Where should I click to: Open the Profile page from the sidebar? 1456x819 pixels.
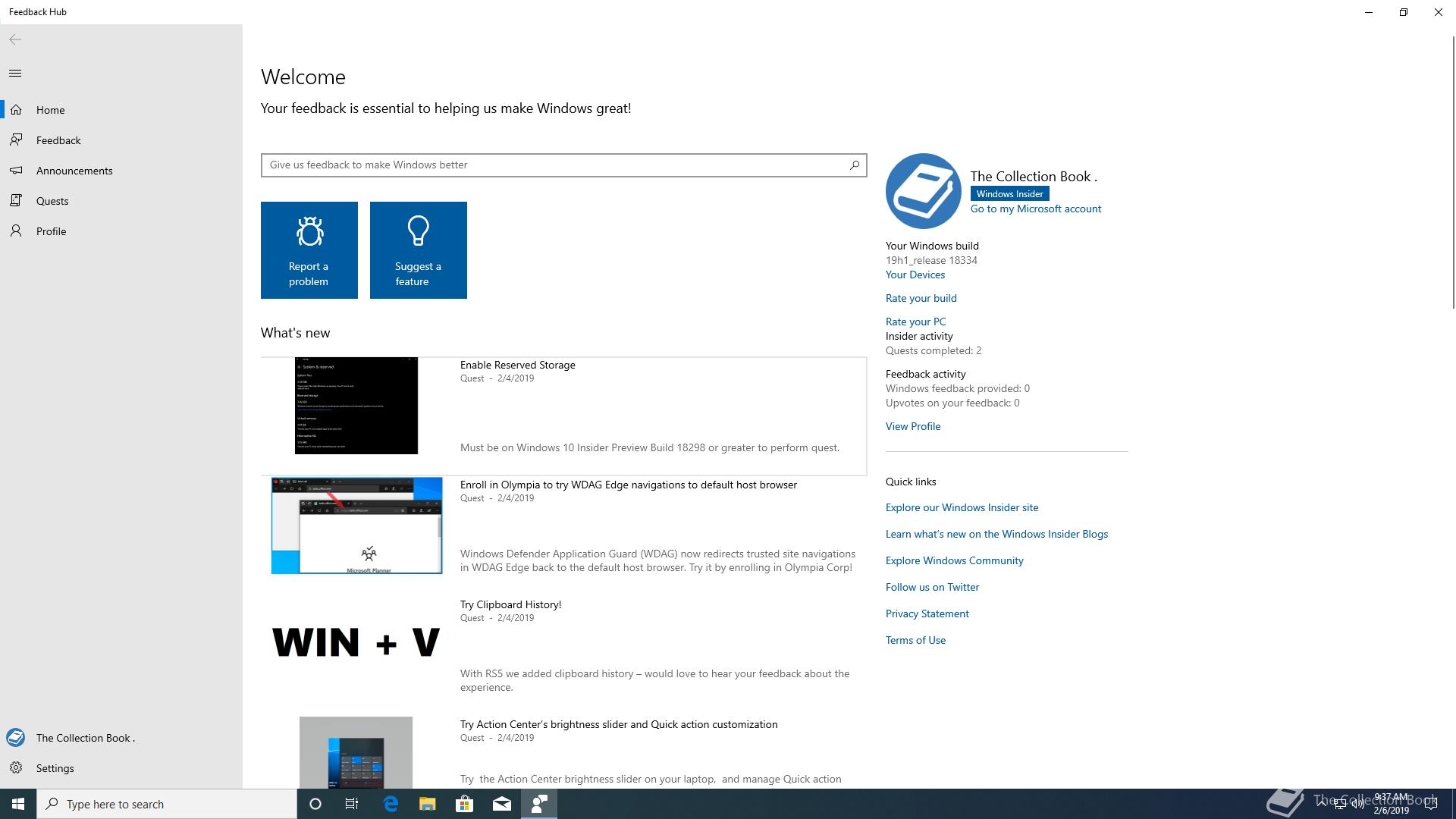click(121, 231)
